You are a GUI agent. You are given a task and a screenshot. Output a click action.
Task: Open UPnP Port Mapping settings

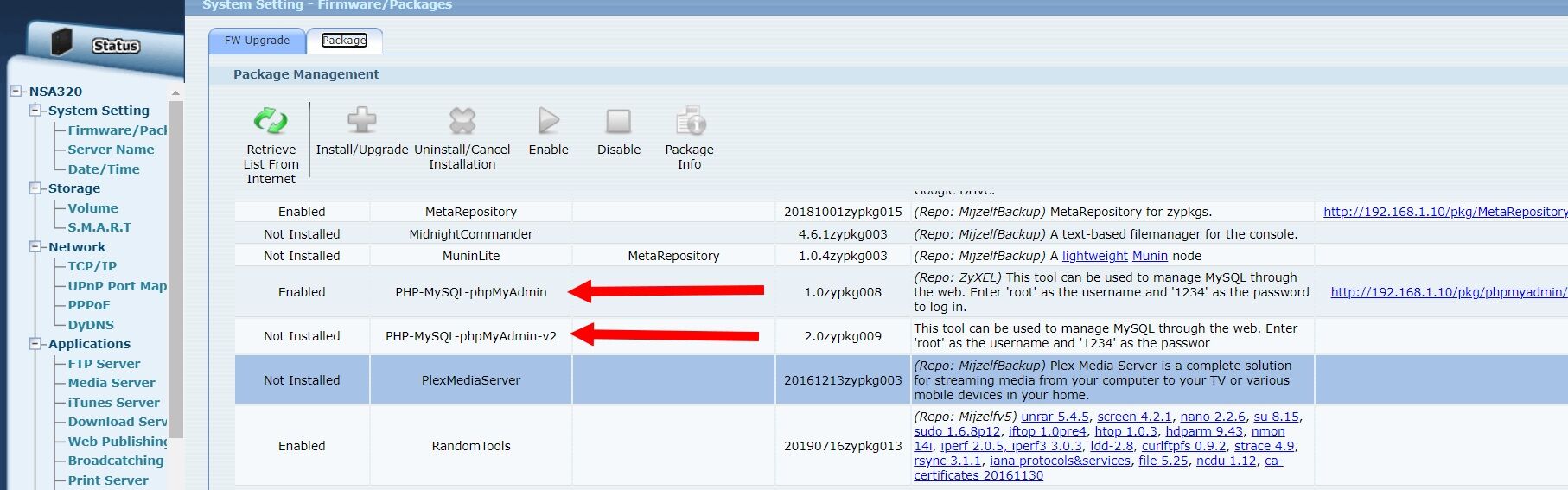[118, 285]
